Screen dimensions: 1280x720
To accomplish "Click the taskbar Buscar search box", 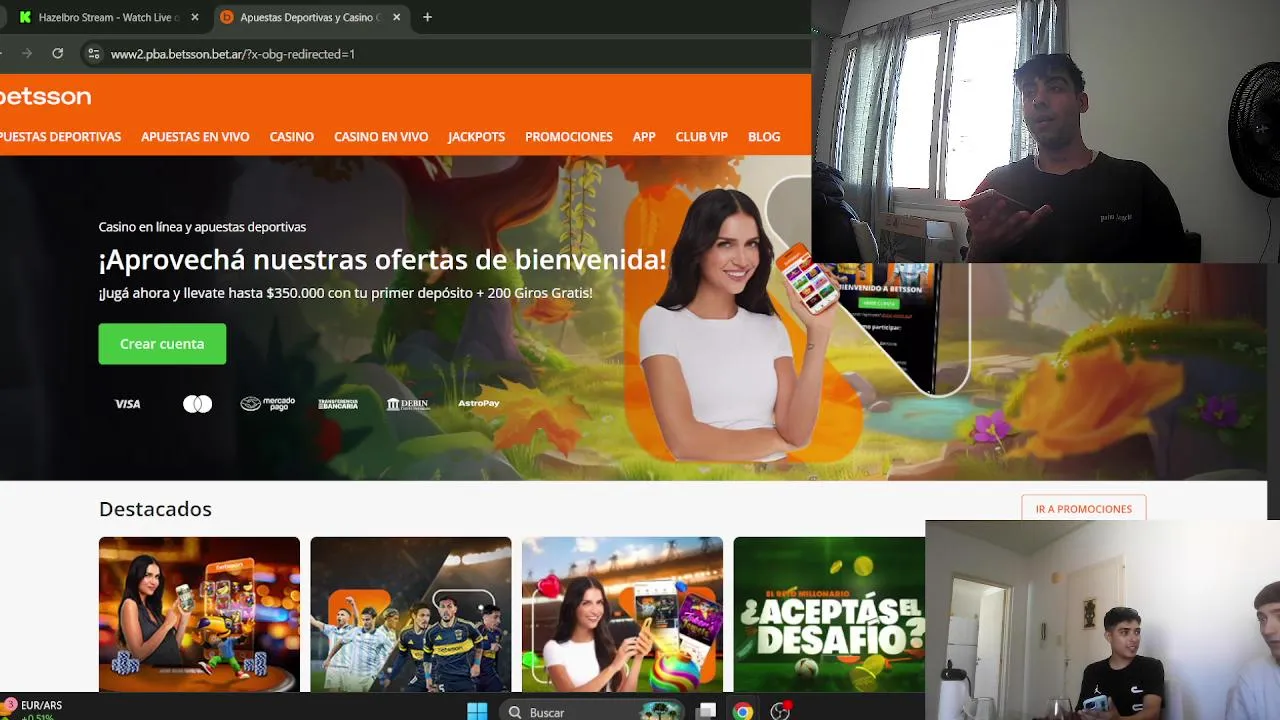I will tap(593, 711).
